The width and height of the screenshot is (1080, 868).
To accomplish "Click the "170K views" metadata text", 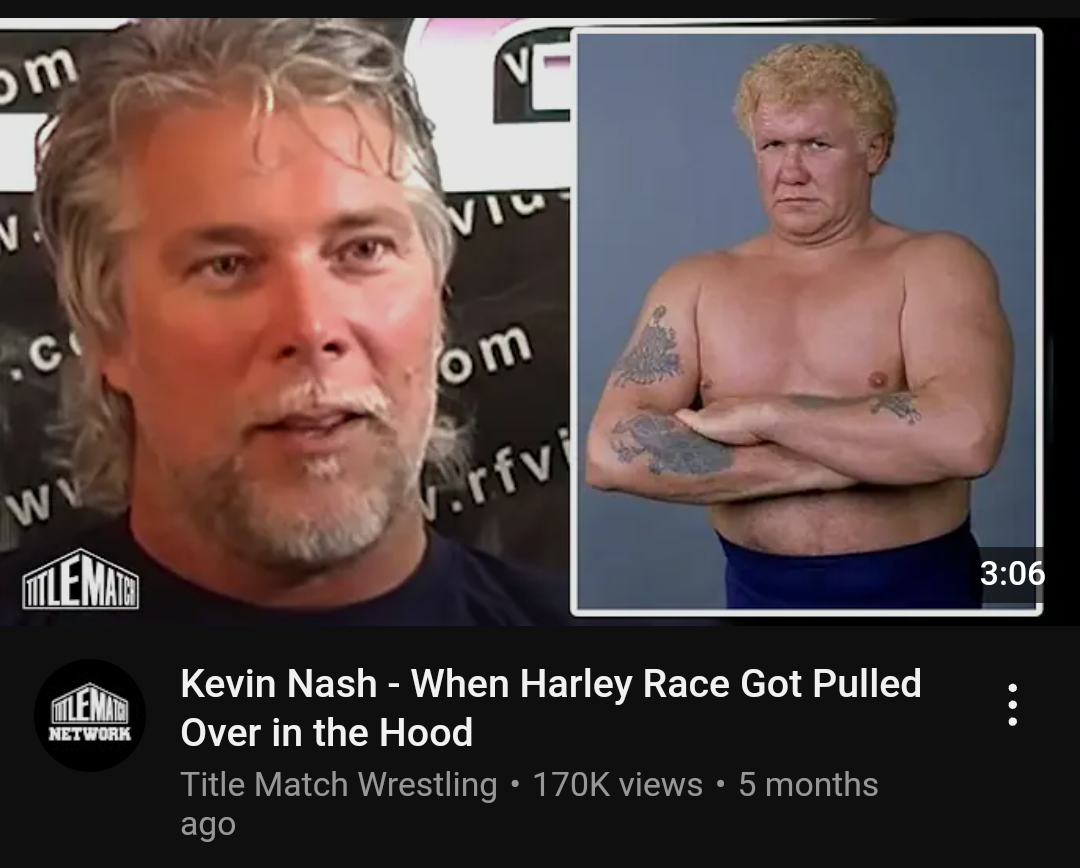I will [x=618, y=785].
